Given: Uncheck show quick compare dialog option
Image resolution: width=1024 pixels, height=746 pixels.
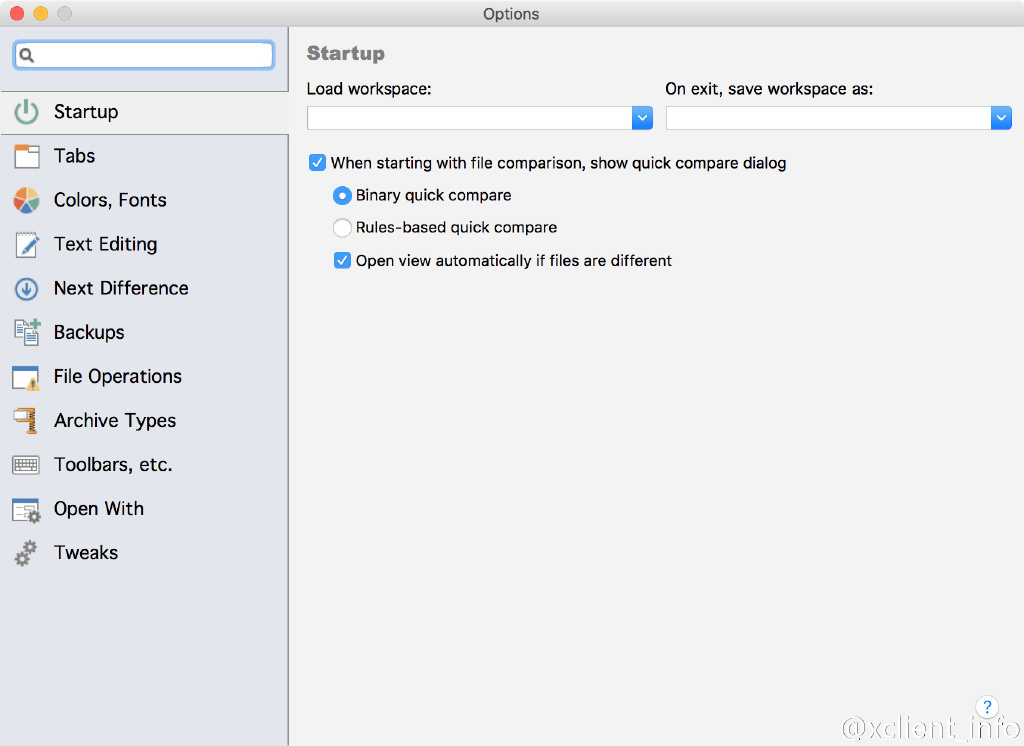Looking at the screenshot, I should click(317, 163).
